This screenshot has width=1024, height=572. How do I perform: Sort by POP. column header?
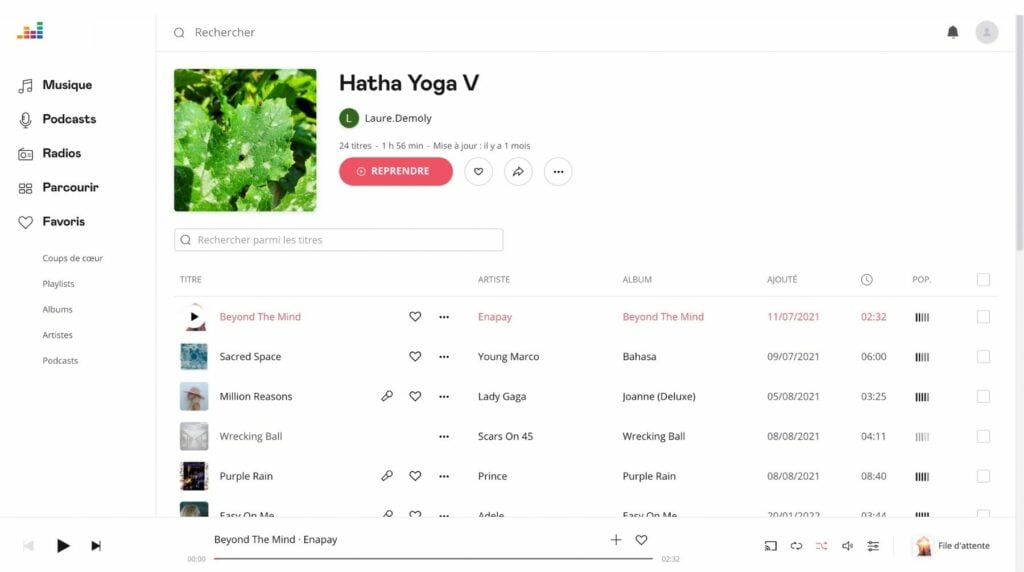coord(921,279)
